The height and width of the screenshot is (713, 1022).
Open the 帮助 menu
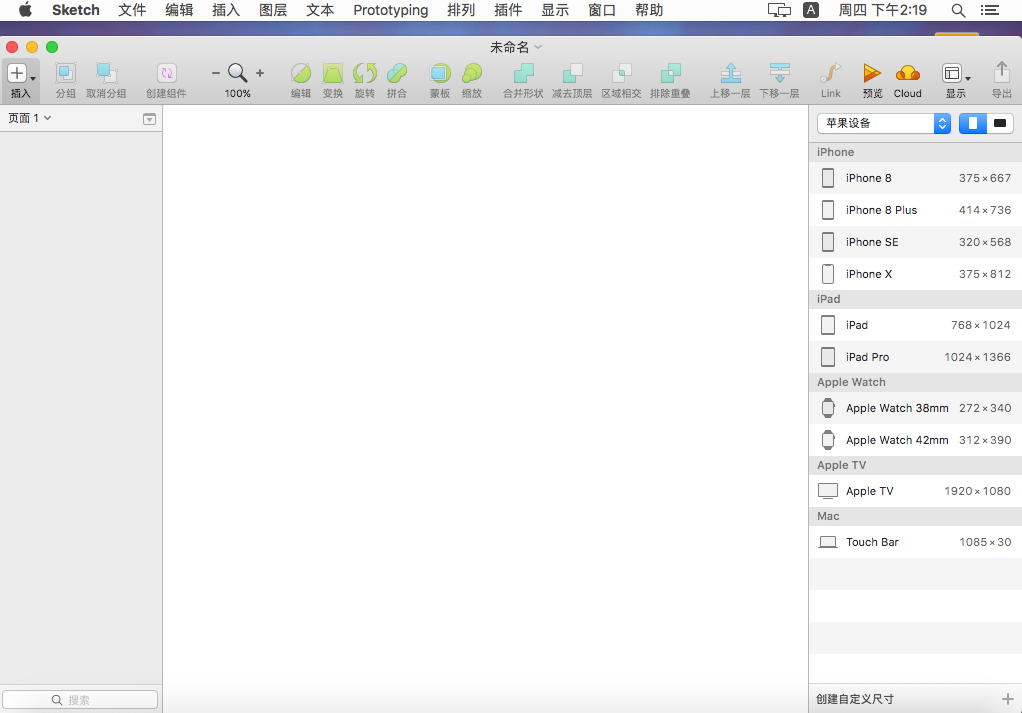tap(649, 10)
